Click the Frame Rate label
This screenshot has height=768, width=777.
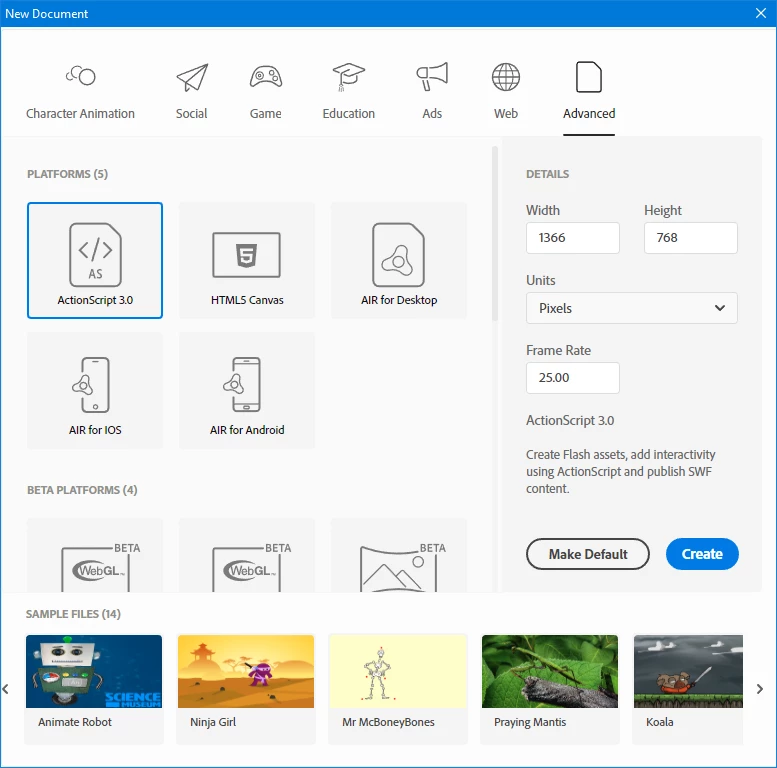click(x=558, y=350)
